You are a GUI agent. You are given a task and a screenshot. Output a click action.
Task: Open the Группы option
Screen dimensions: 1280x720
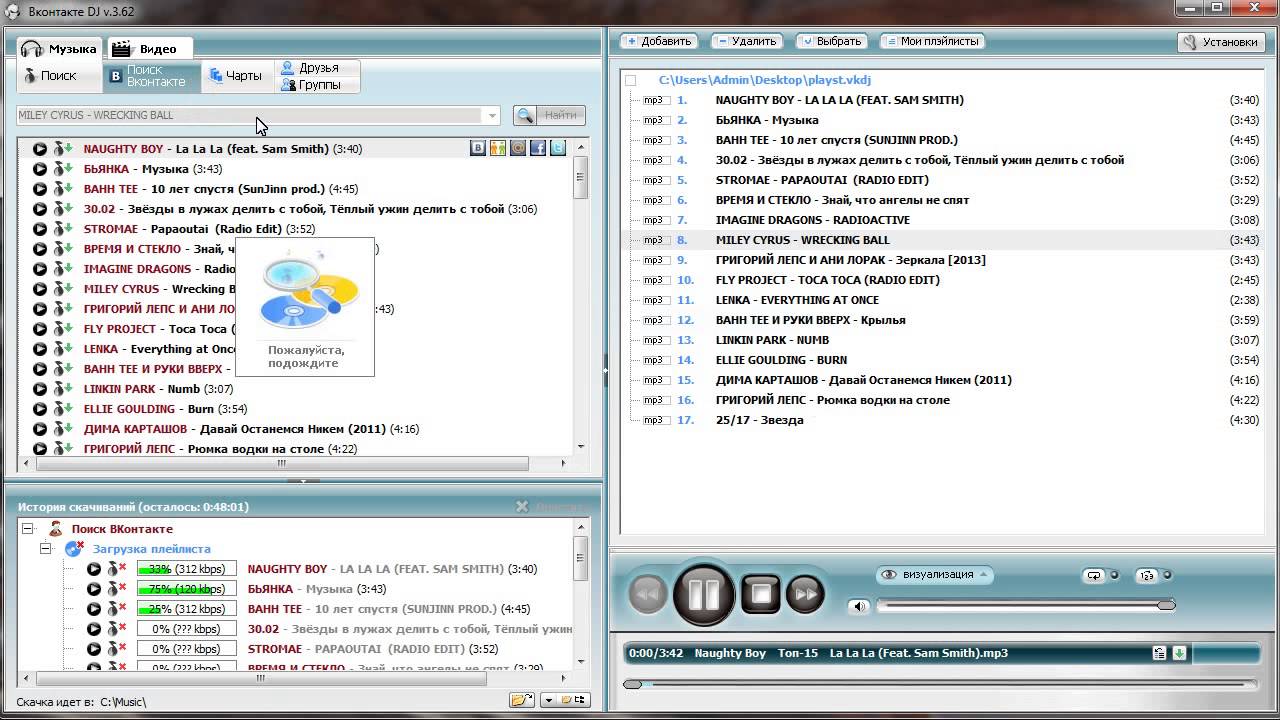[x=318, y=85]
